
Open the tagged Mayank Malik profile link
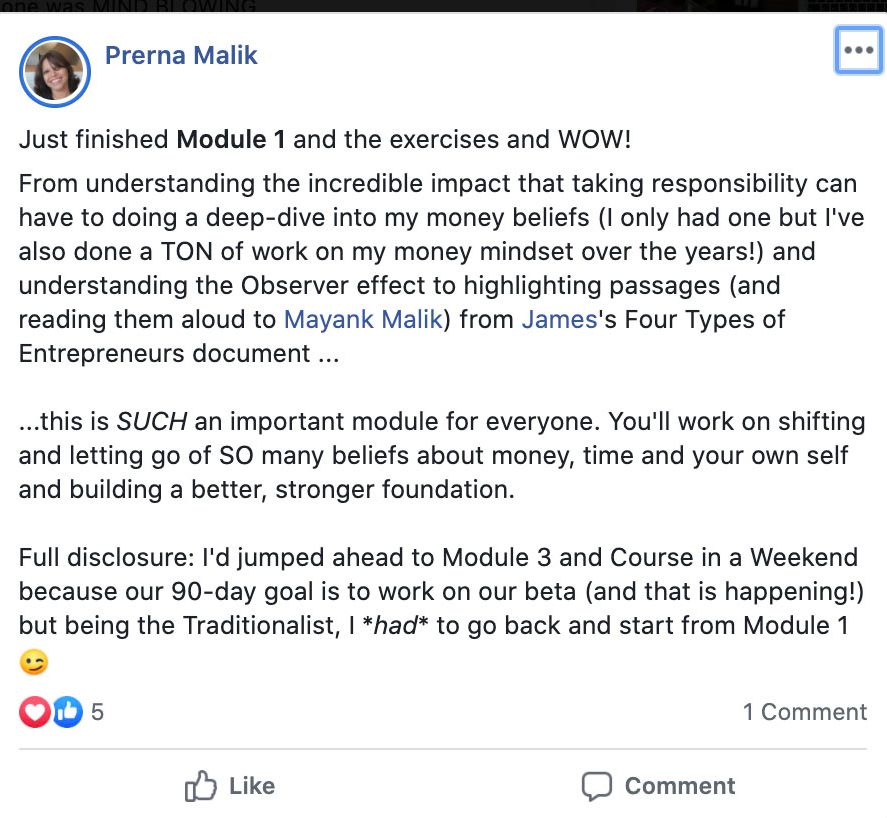[361, 320]
